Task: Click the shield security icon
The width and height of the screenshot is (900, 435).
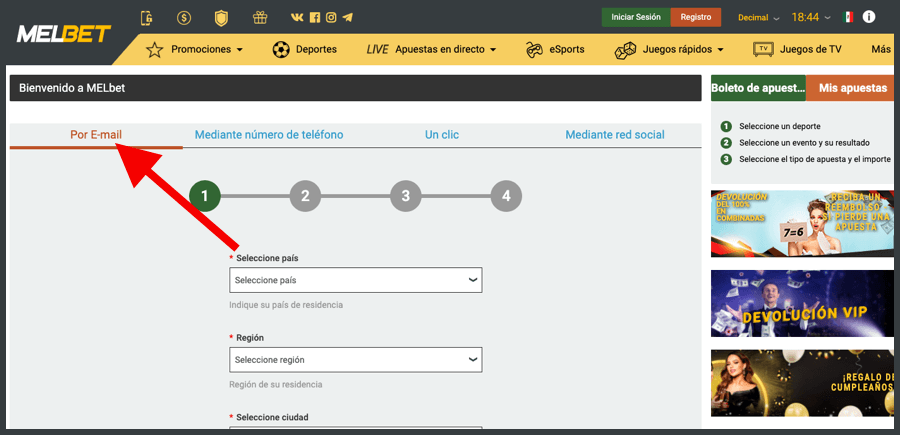Action: [x=221, y=18]
